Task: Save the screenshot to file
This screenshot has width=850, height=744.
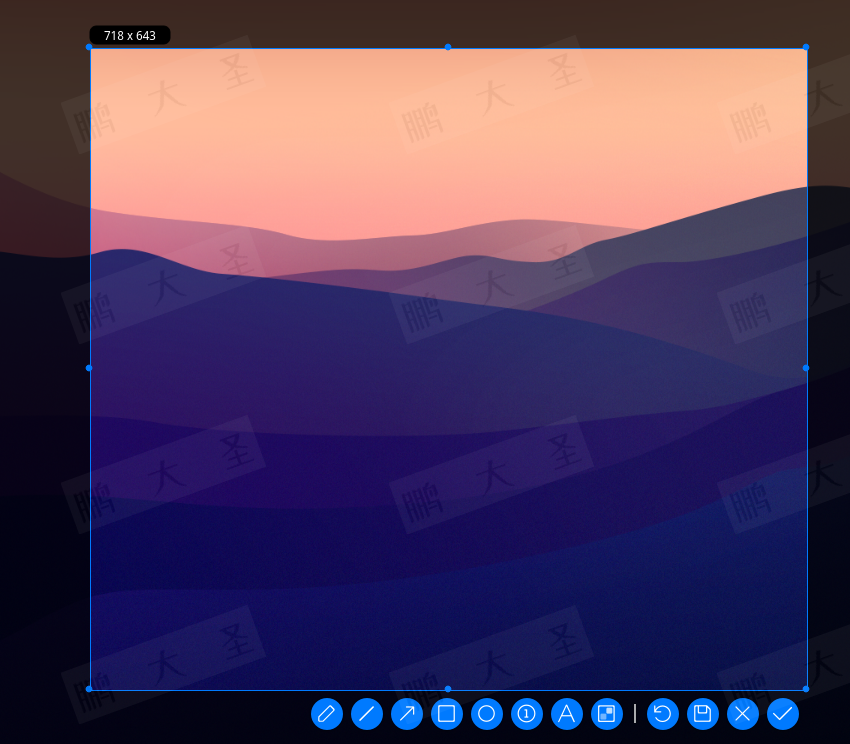Action: pyautogui.click(x=703, y=714)
